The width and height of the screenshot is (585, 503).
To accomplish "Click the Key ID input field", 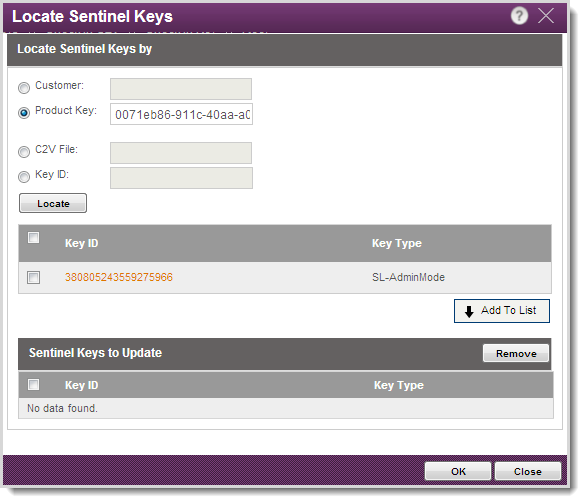I will (181, 178).
